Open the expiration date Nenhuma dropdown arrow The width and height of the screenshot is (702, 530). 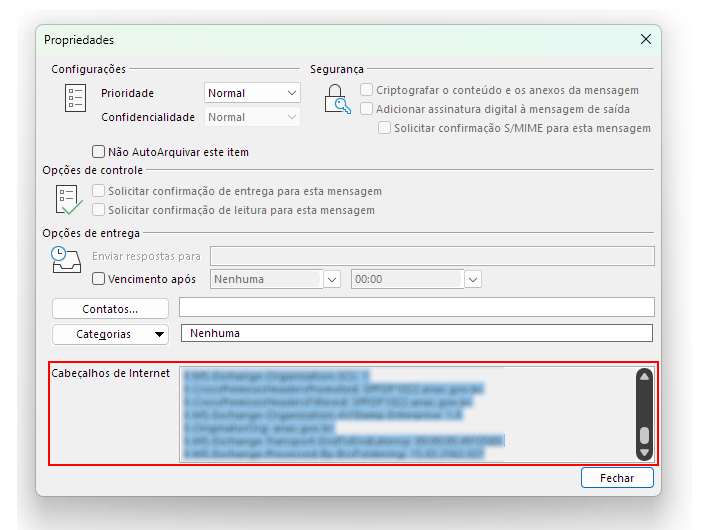tap(332, 280)
